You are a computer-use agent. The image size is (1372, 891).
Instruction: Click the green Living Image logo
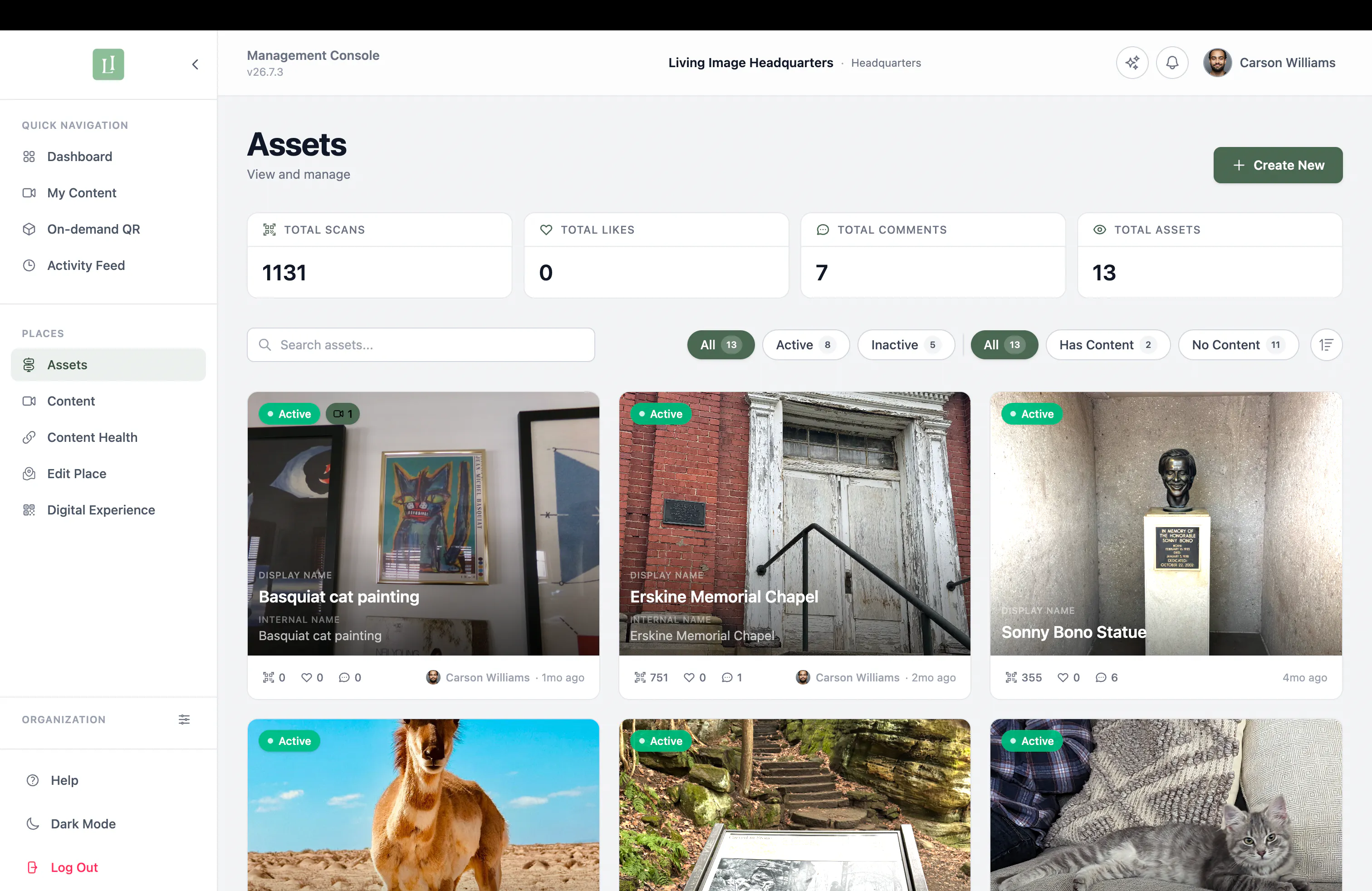click(108, 64)
